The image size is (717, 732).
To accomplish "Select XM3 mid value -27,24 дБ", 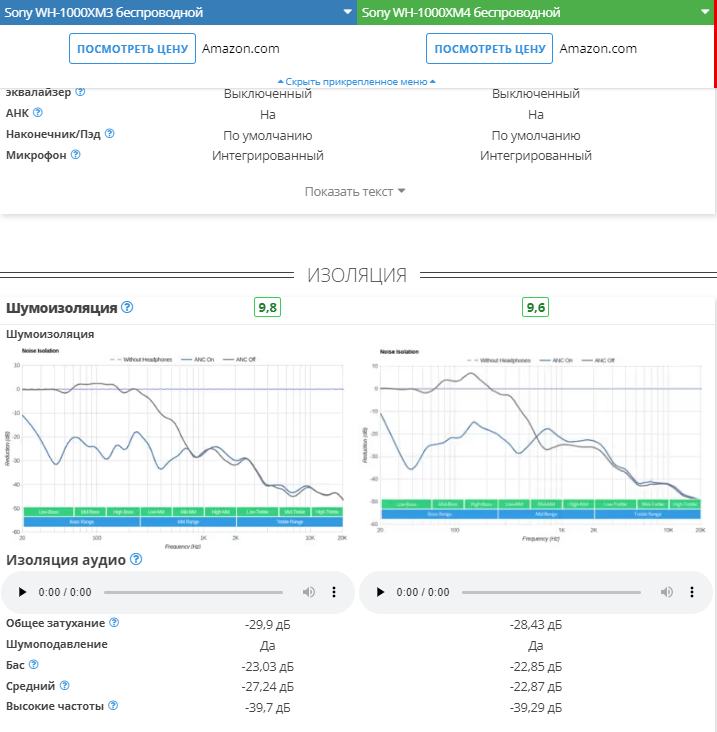I will pos(267,687).
